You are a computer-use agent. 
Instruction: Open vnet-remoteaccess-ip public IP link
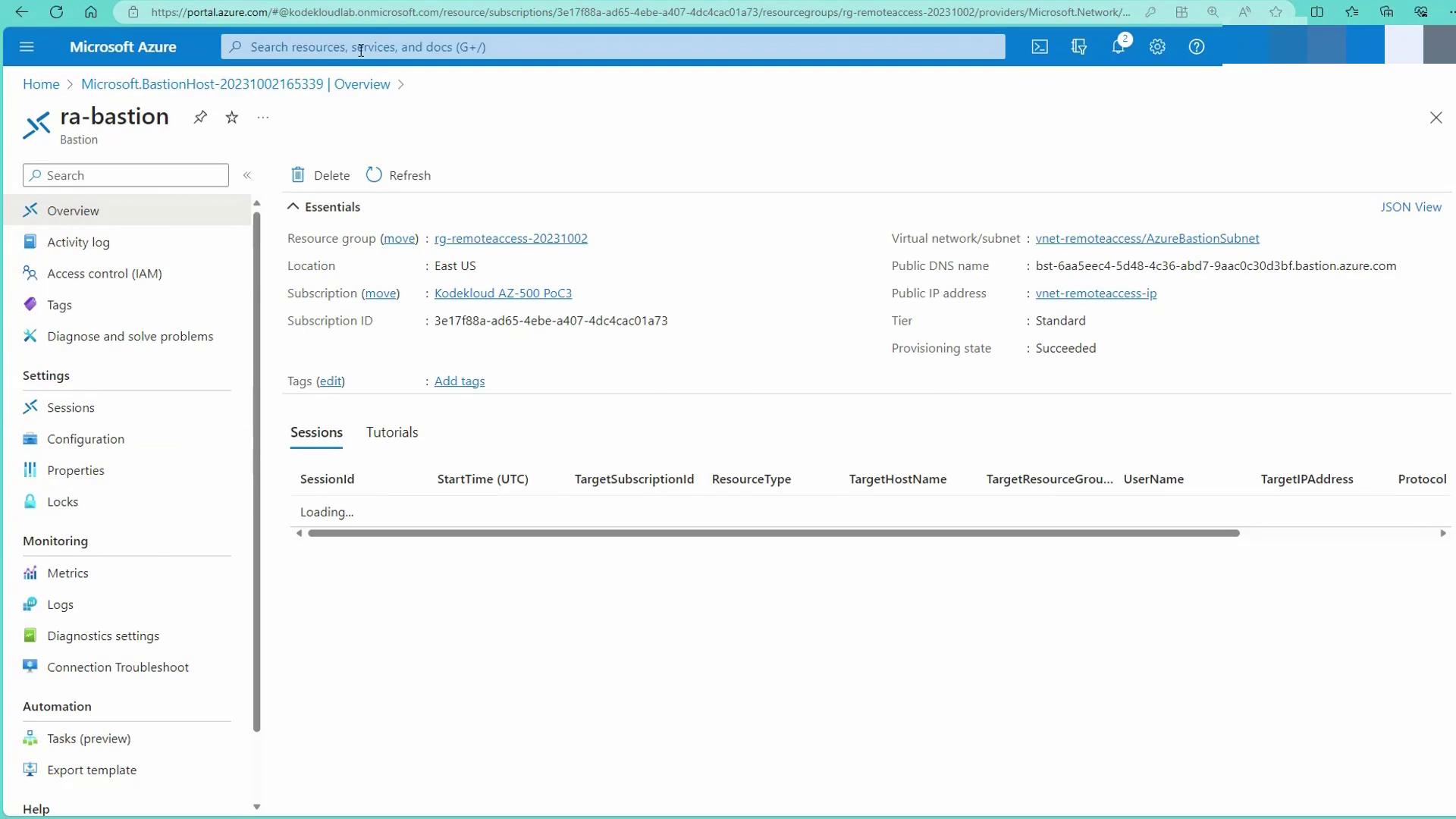point(1096,293)
